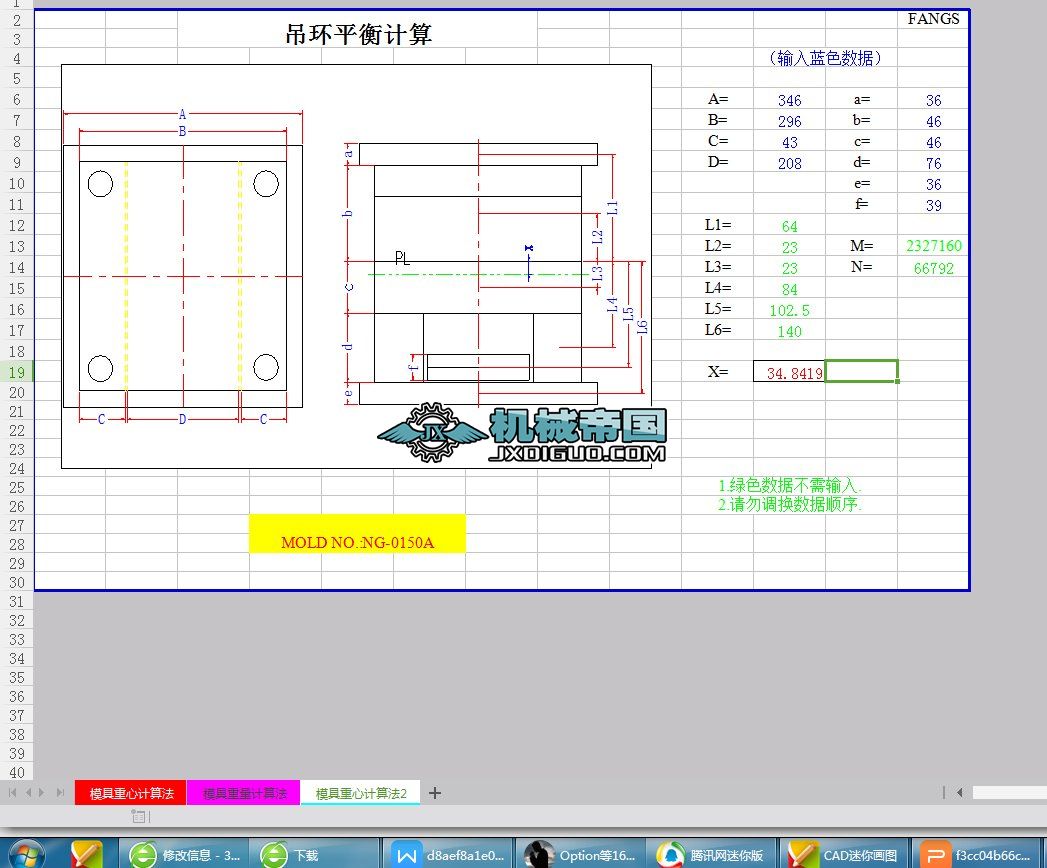Select the D value cell 208
Viewport: 1047px width, 868px height.
(x=789, y=163)
